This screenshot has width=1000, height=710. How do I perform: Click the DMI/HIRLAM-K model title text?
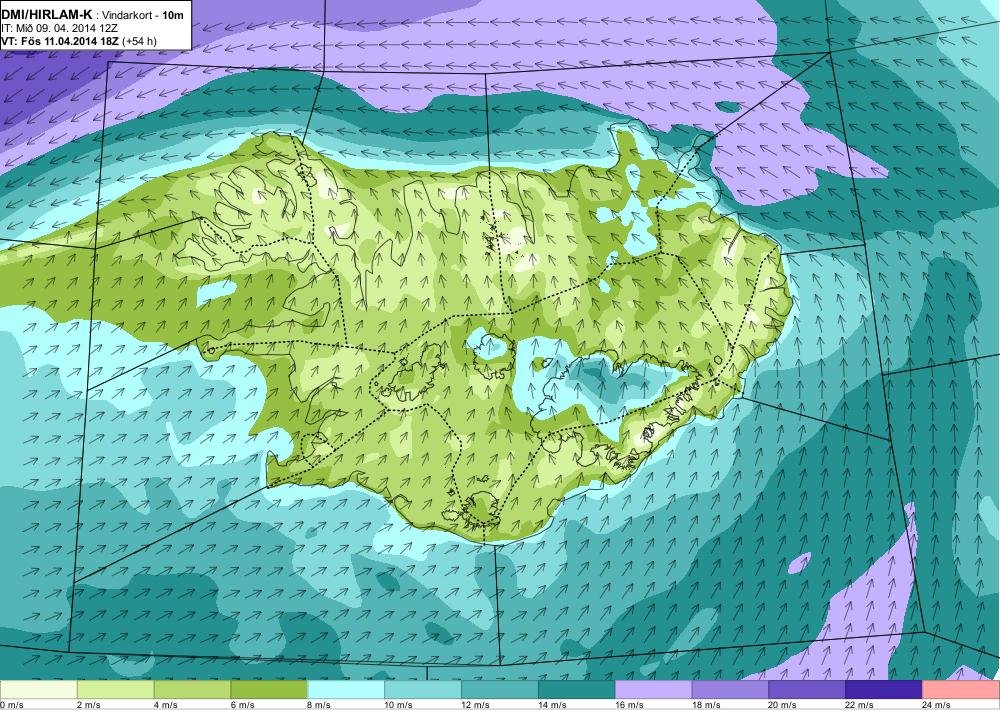click(x=47, y=15)
